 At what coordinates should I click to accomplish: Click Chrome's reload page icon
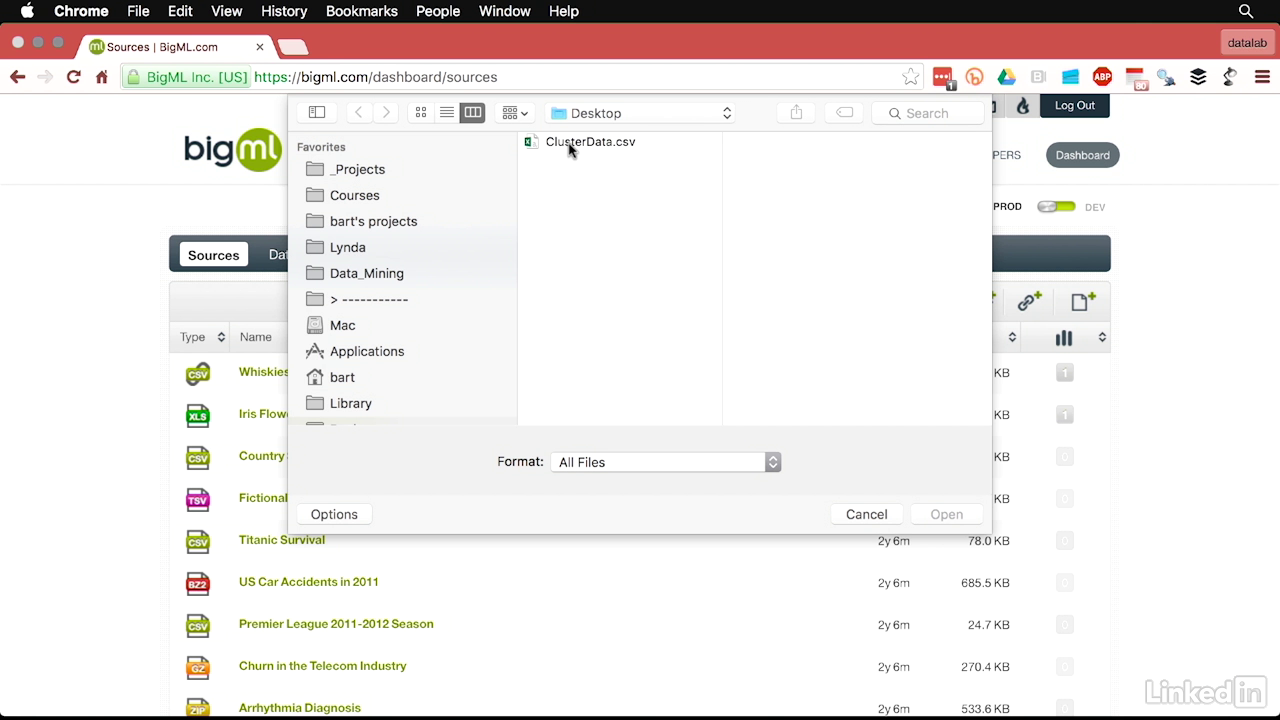click(73, 77)
